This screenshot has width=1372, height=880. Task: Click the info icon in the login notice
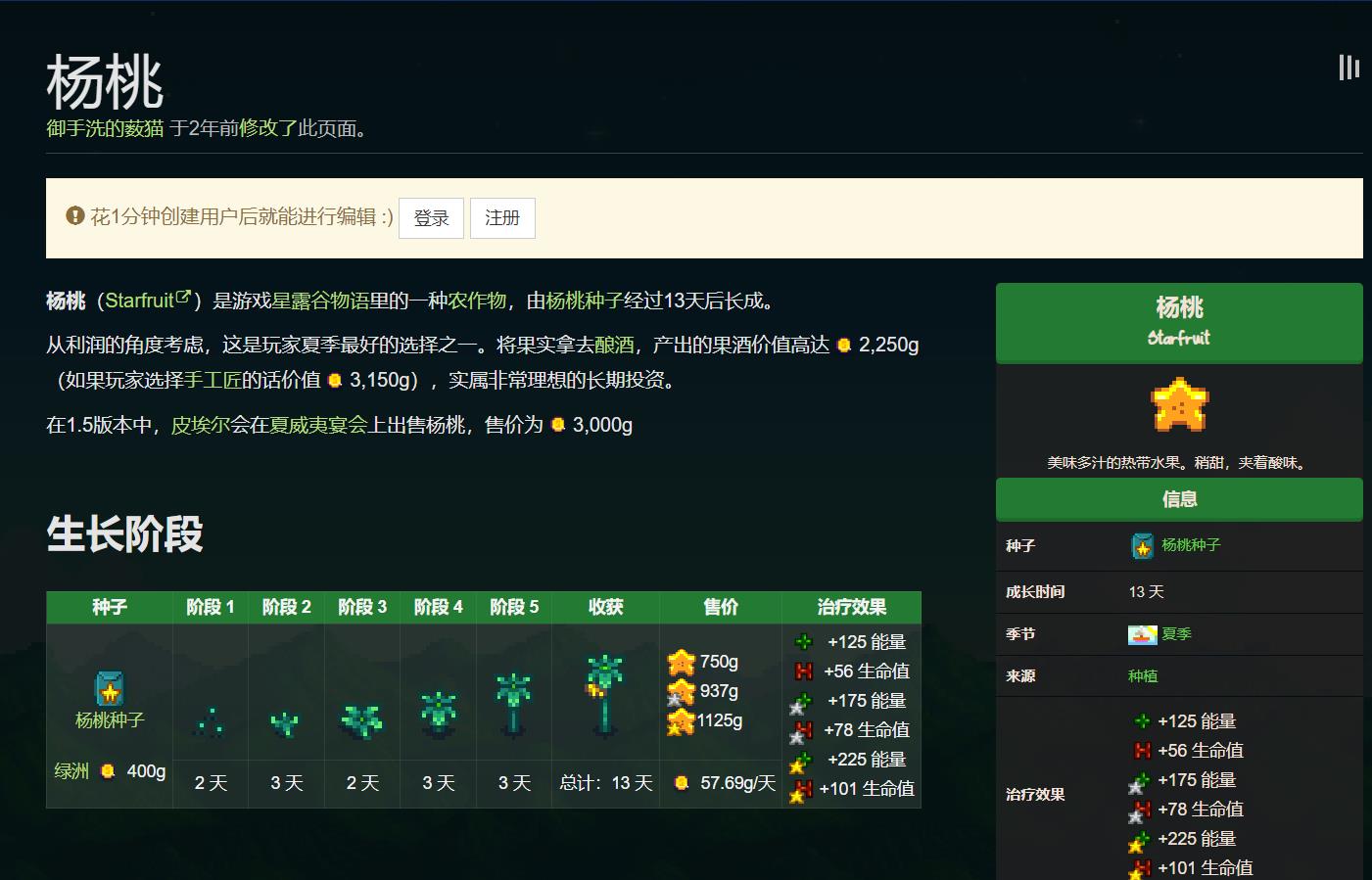click(x=75, y=215)
